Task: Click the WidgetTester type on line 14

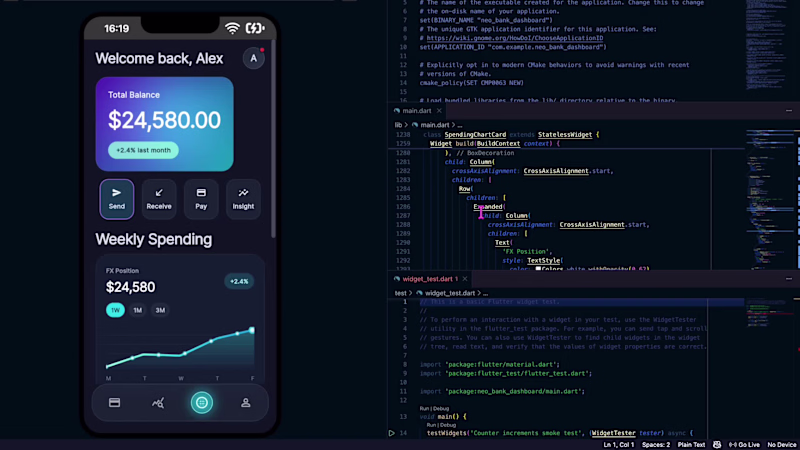Action: tap(613, 433)
